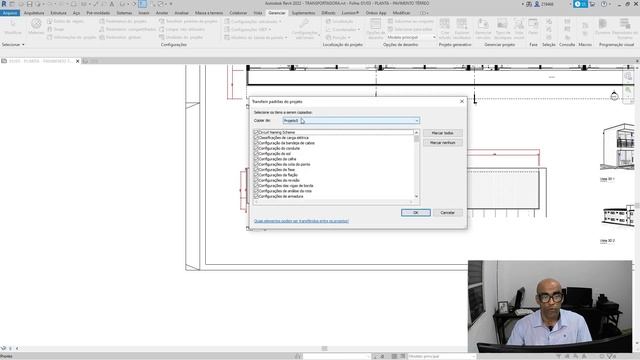The width and height of the screenshot is (640, 360).
Task: Open Estilos de objeto settings
Action: [x=65, y=21]
